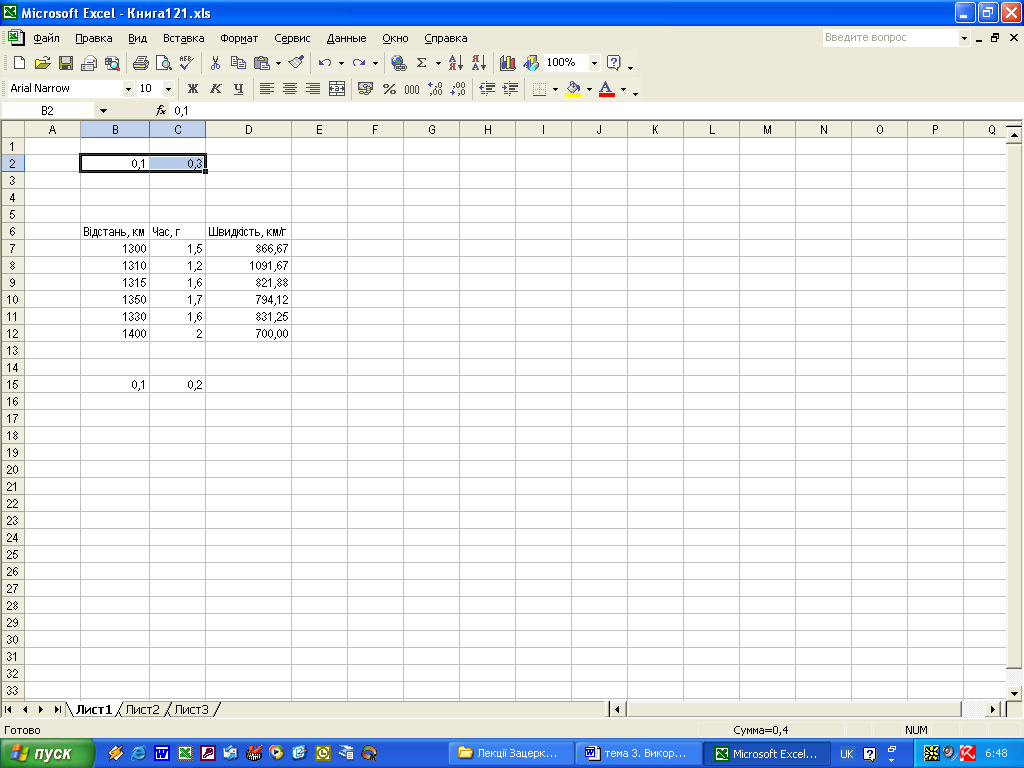Click the пуск Start button
This screenshot has width=1024, height=768.
point(47,754)
